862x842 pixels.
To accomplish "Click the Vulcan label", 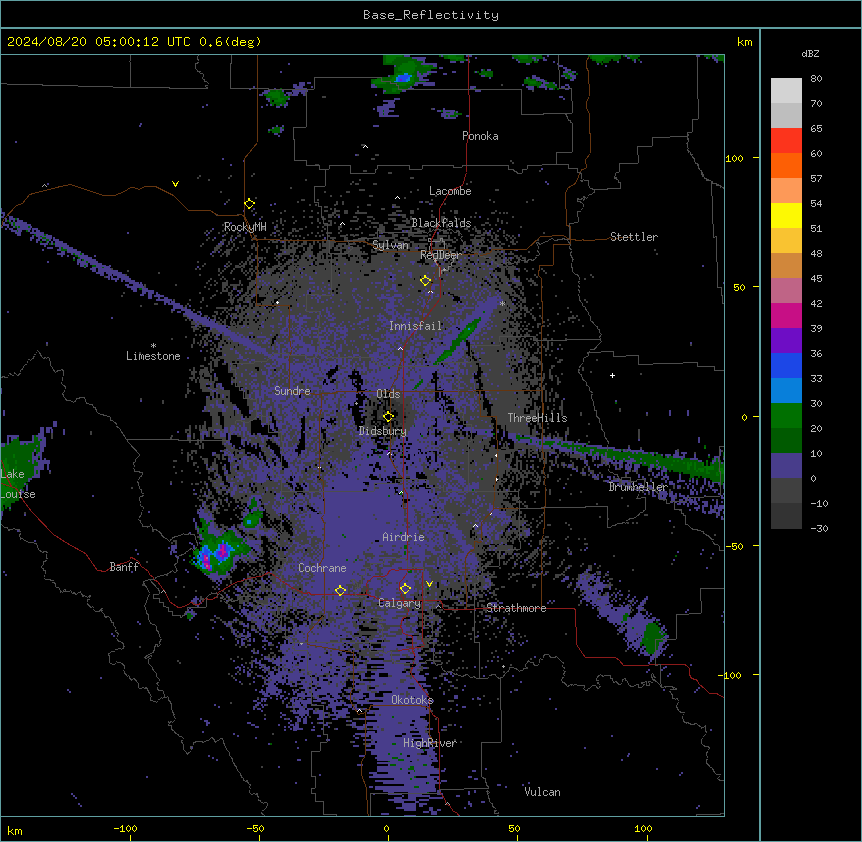I will tap(543, 792).
